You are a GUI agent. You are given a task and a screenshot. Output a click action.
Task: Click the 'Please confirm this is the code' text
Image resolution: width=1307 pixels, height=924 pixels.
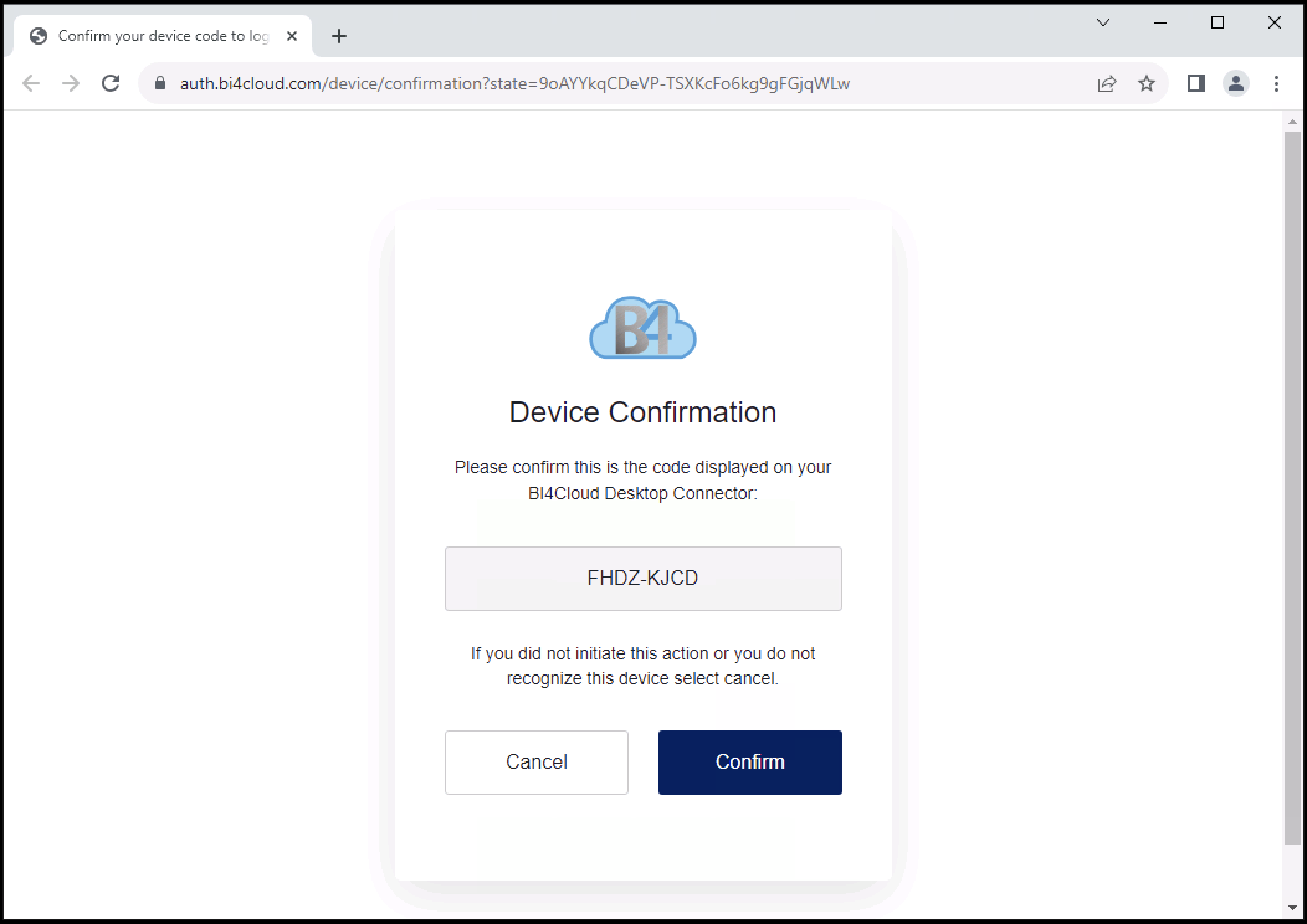[643, 480]
